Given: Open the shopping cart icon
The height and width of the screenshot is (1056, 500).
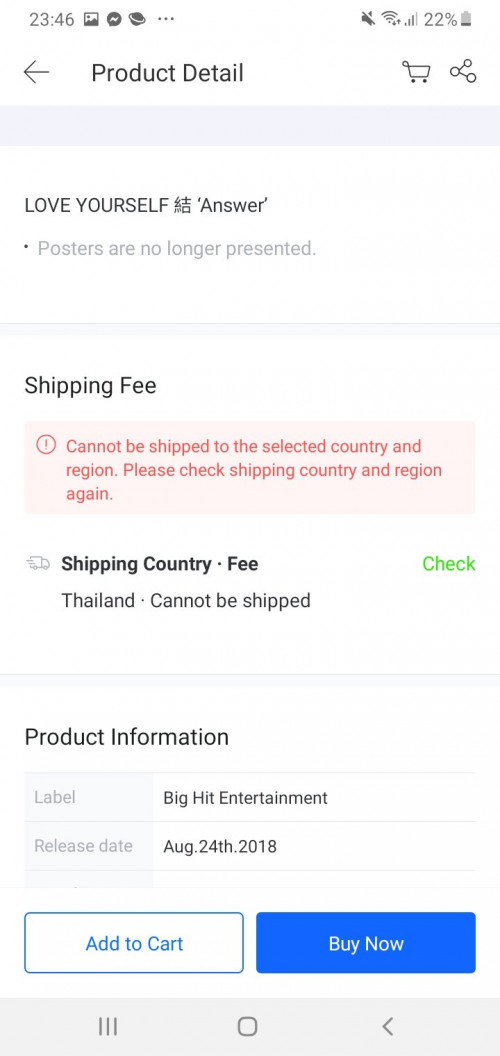Looking at the screenshot, I should (416, 71).
